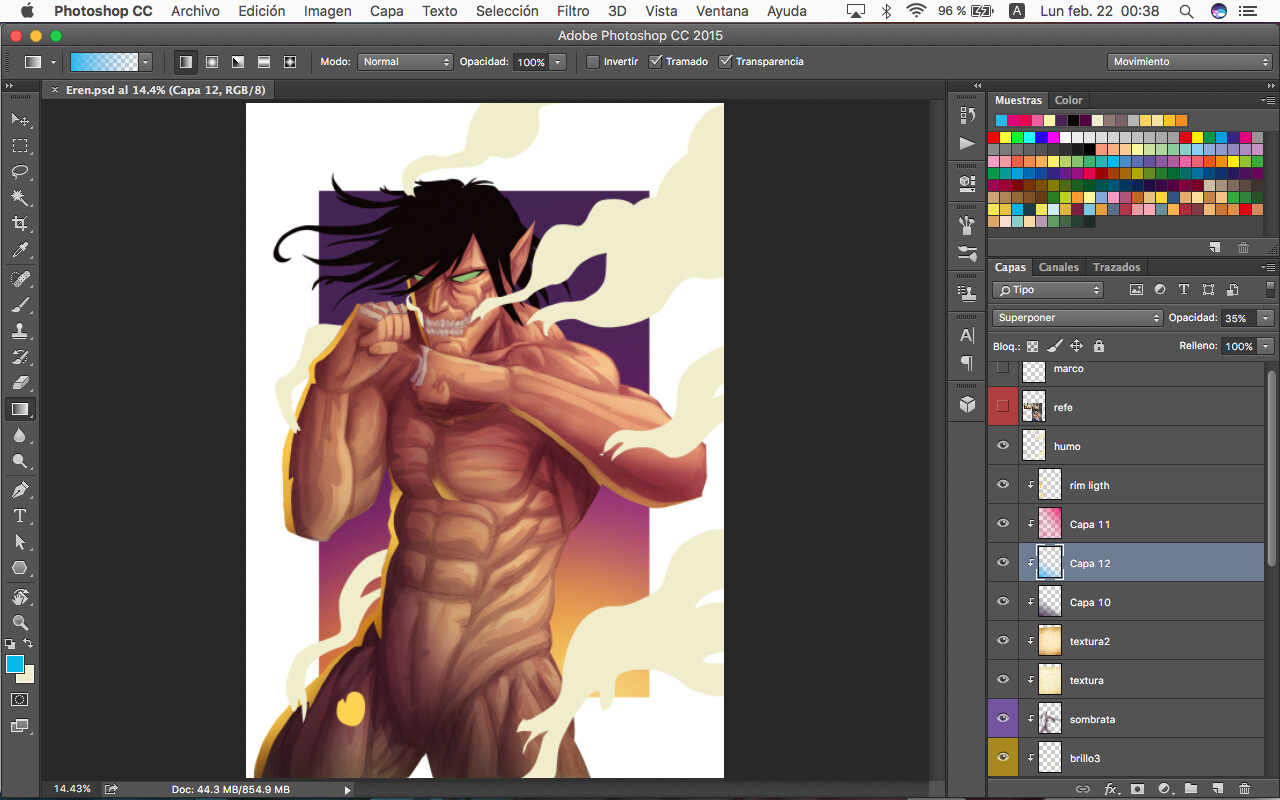Open the Relleno 100% slider arrow
Viewport: 1280px width, 800px height.
[1265, 346]
